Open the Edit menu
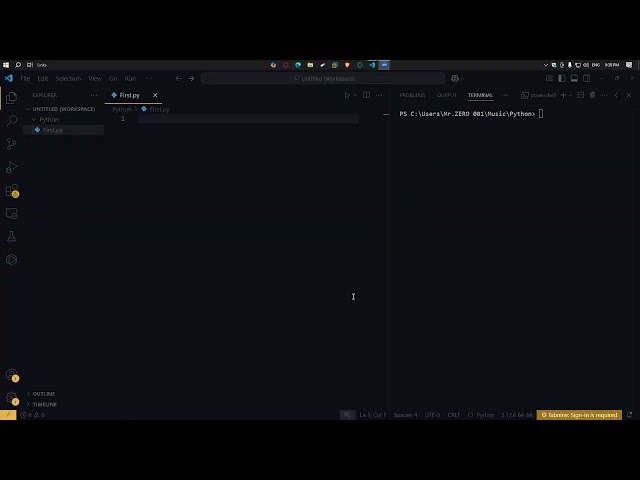This screenshot has width=640, height=480. 42,78
